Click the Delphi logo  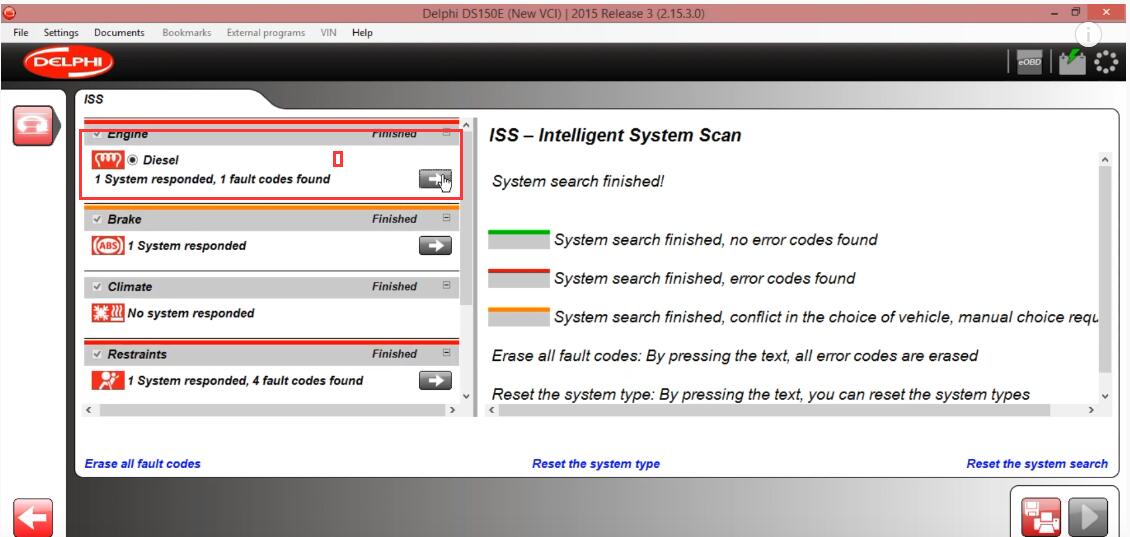68,63
